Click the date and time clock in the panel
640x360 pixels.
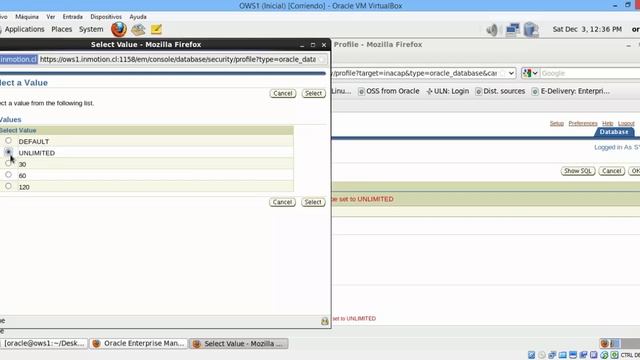587,29
